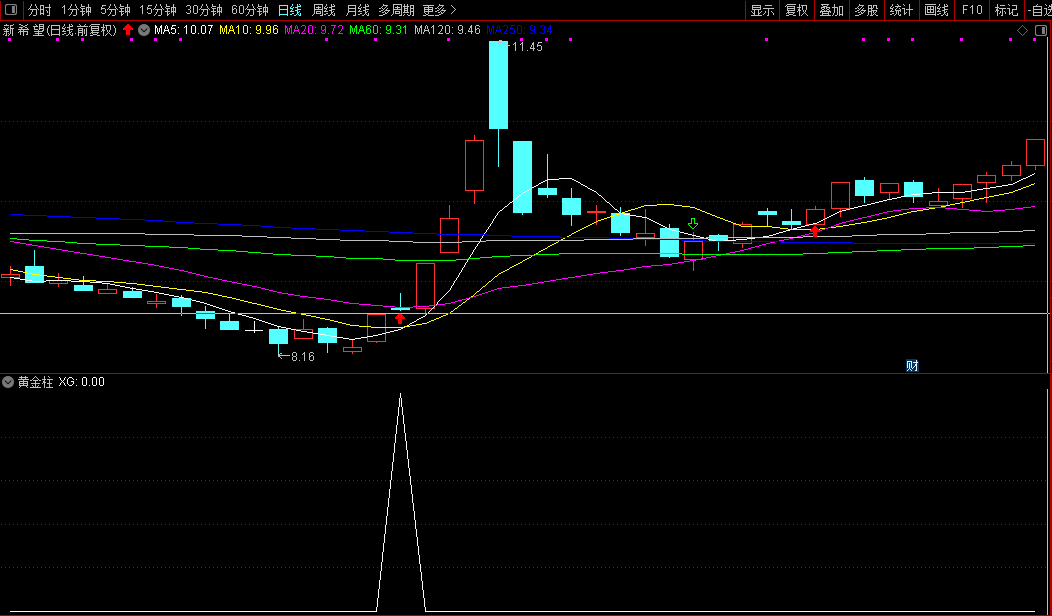This screenshot has height=616, width=1052.
Task: Click the MA60: 9.31 label
Action: pyautogui.click(x=379, y=30)
